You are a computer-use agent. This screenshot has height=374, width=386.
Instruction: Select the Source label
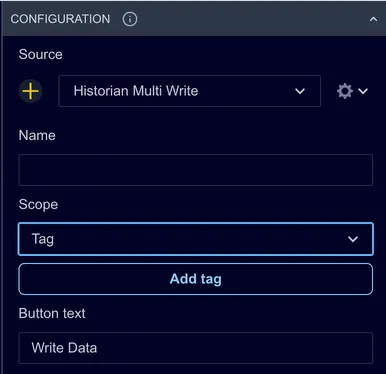[40, 54]
